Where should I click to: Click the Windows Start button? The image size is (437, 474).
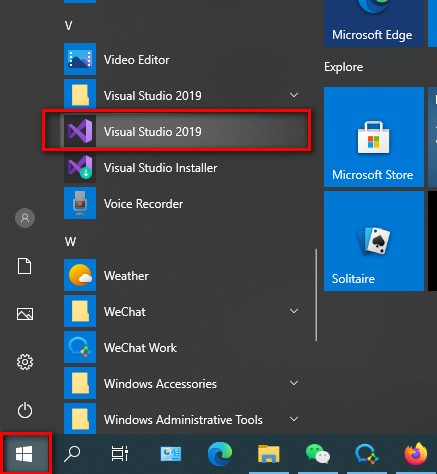pyautogui.click(x=25, y=454)
